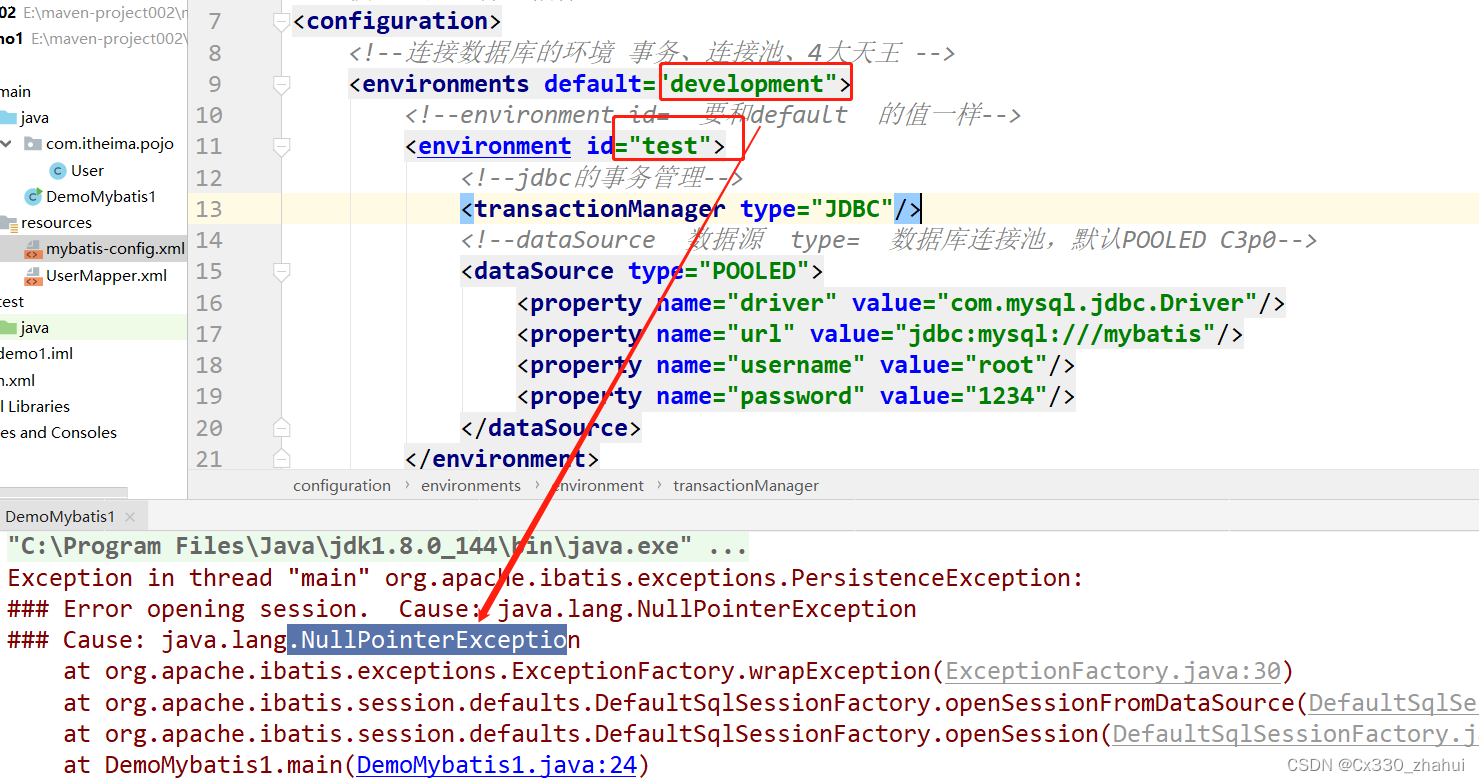The image size is (1479, 783).
Task: Click the closing </dataSource> tag
Action: [x=551, y=428]
